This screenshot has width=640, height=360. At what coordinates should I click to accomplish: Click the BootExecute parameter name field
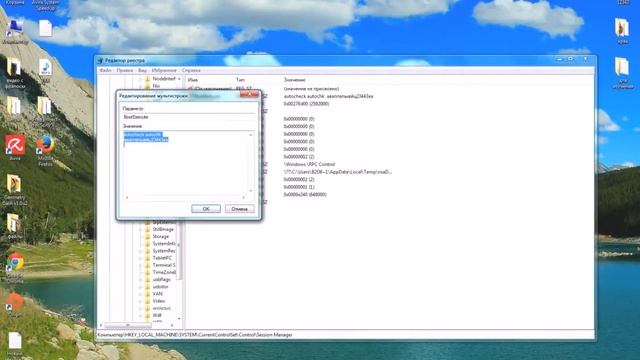pyautogui.click(x=188, y=117)
